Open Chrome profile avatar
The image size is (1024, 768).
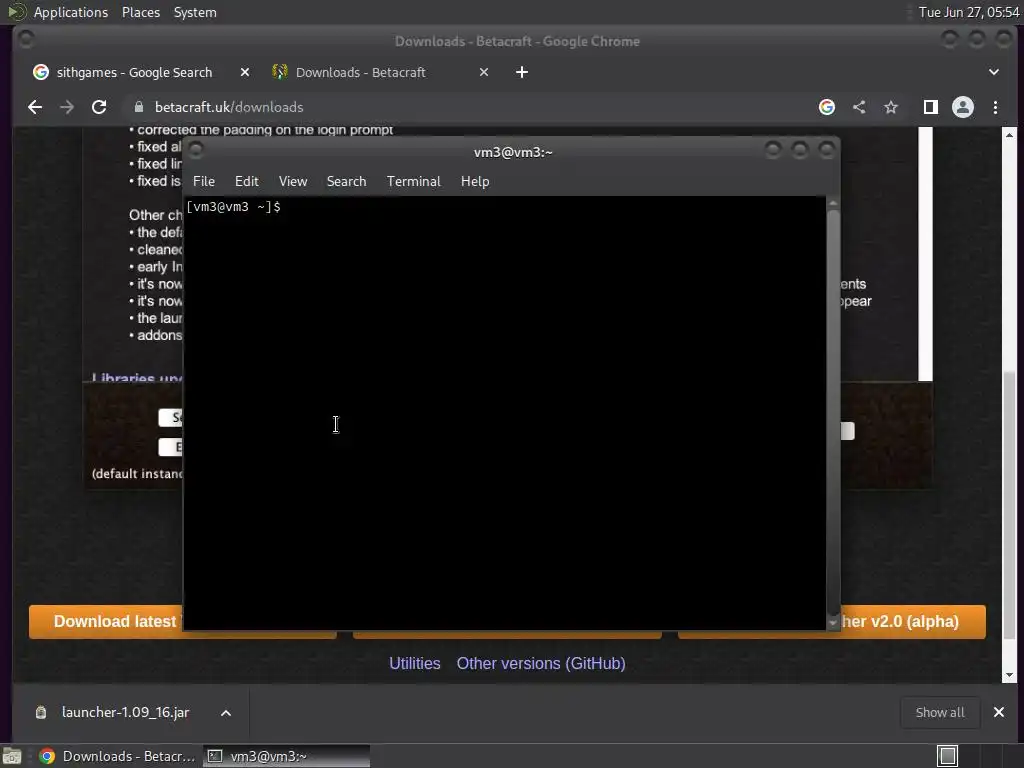963,107
